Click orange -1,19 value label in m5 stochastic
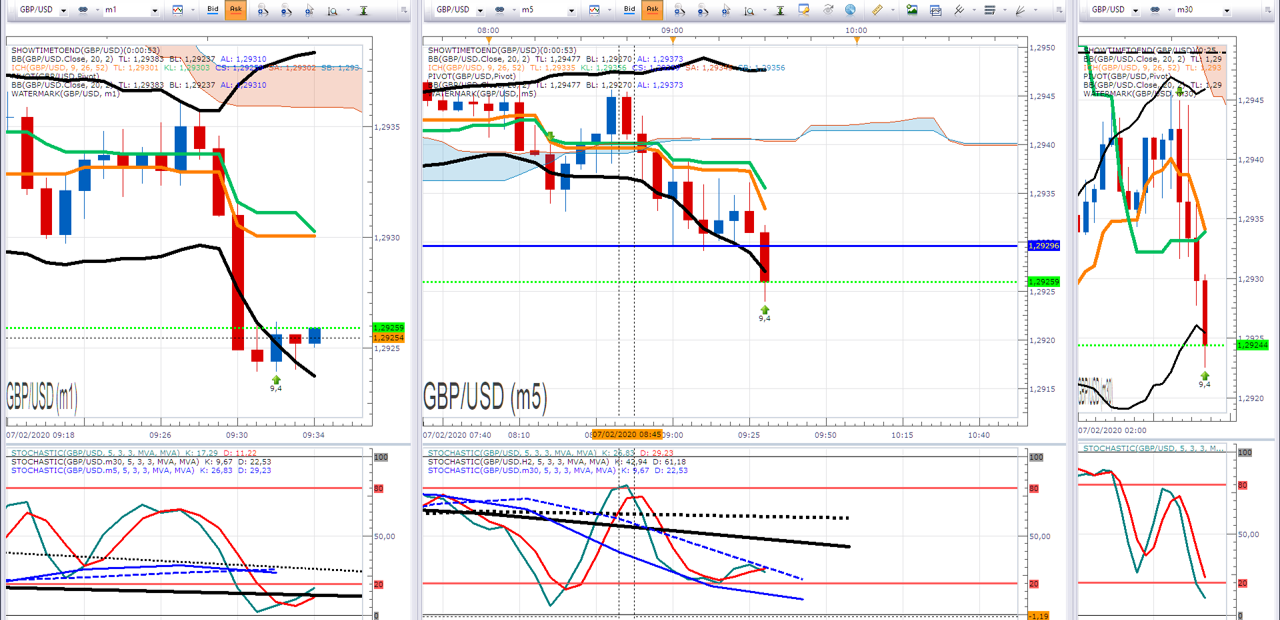Viewport: 1280px width, 620px height. [1039, 616]
